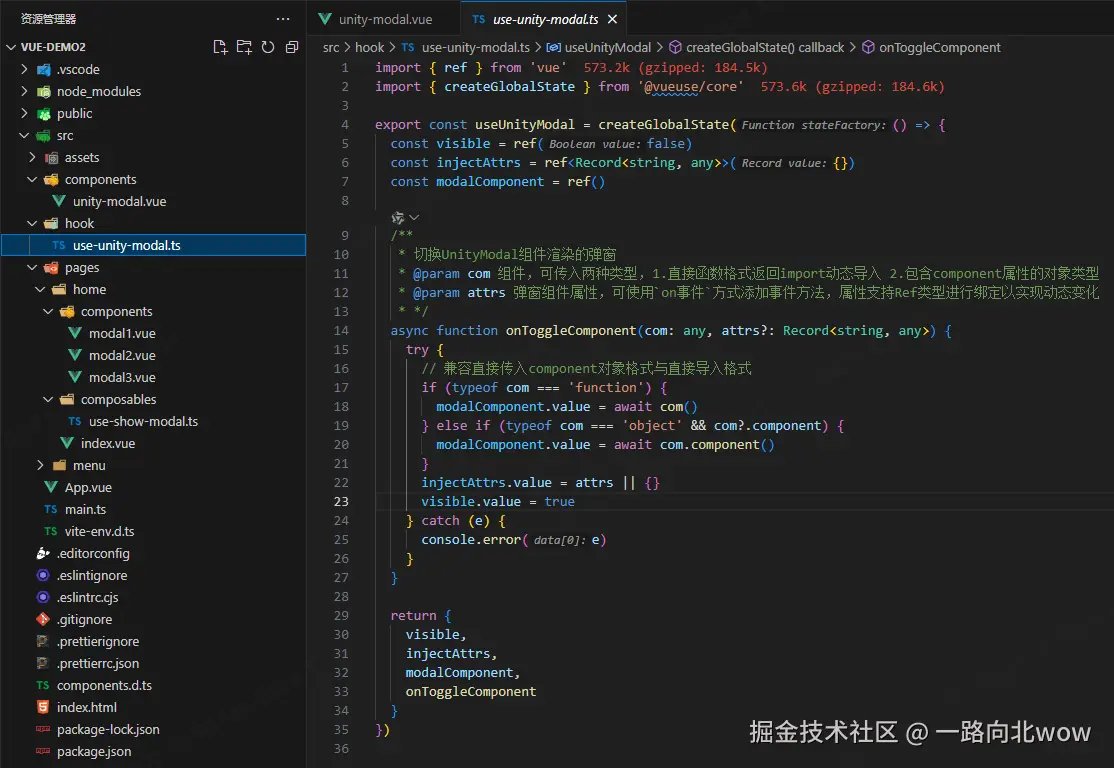
Task: Place cursor on 'visible.value = true' line
Action: tap(497, 502)
